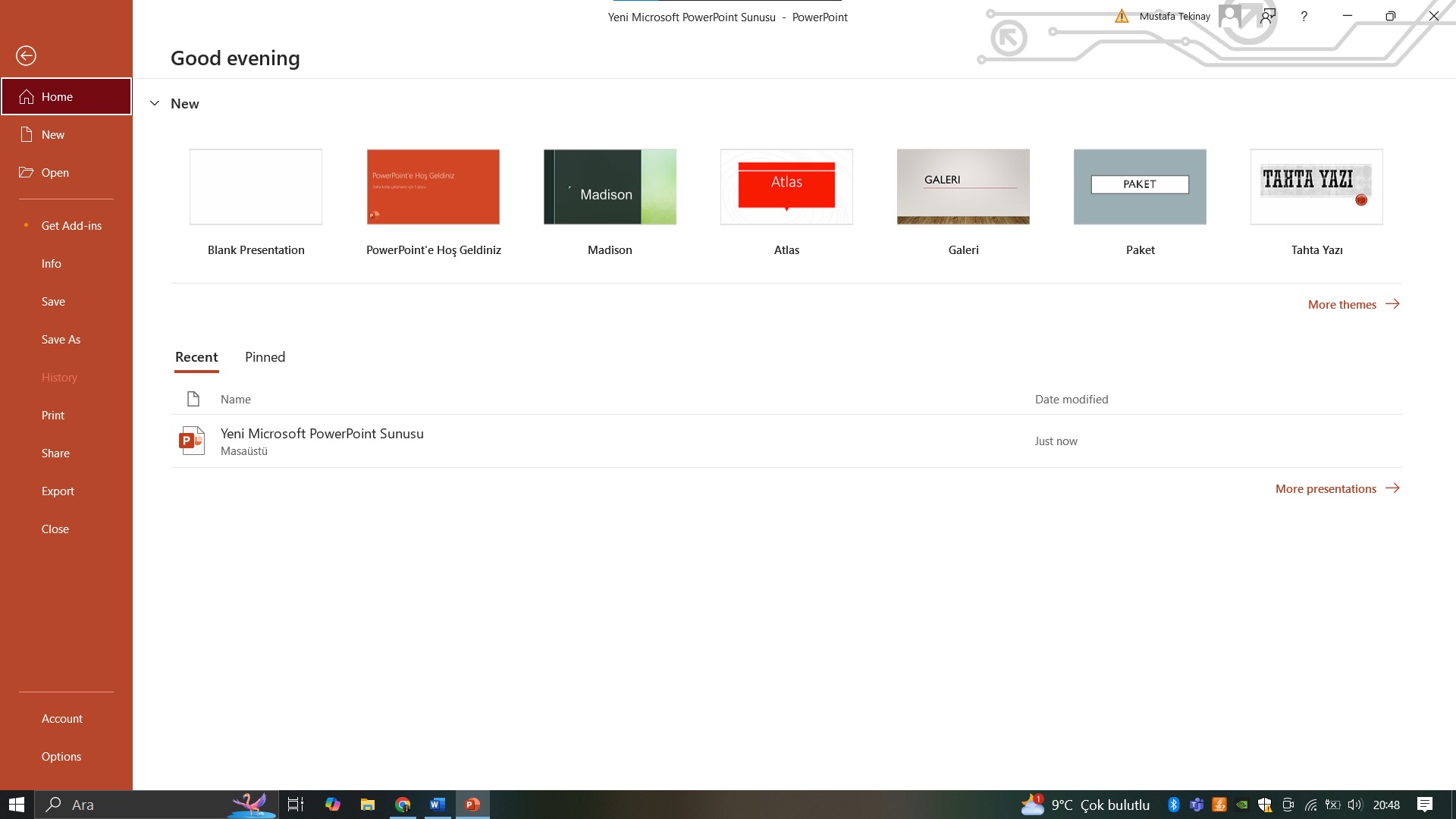Click the 20:48 clock on the taskbar

pyautogui.click(x=1386, y=805)
